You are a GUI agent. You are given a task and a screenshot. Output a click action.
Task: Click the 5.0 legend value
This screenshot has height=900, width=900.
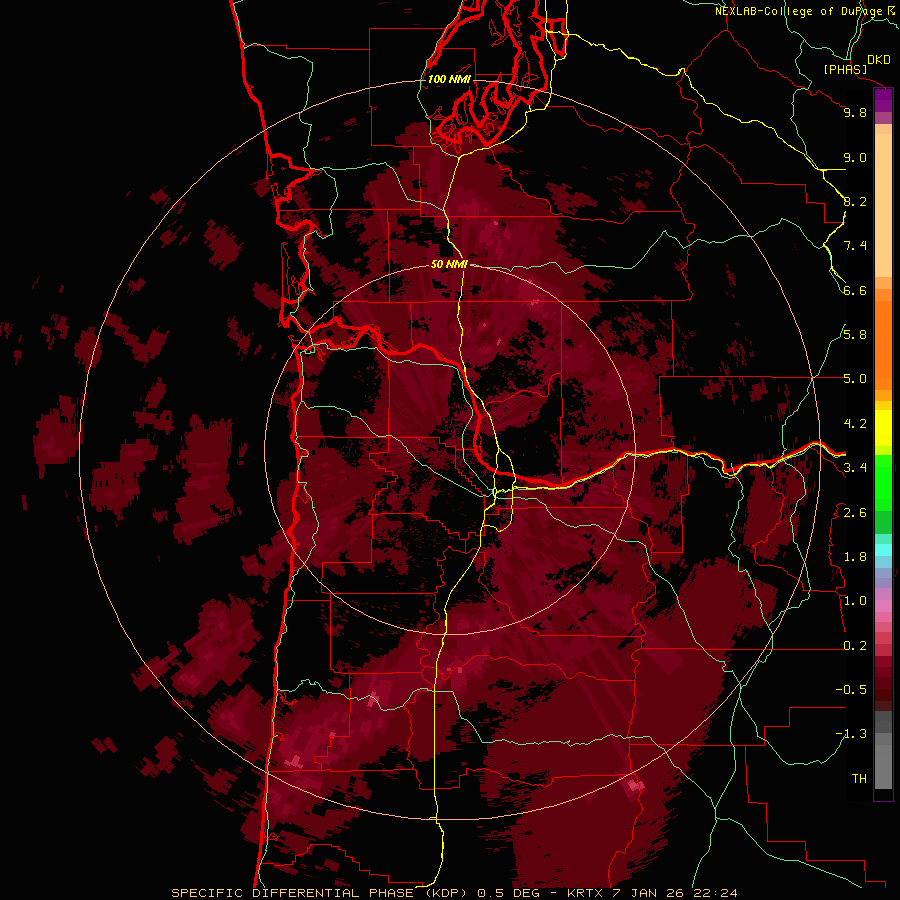pyautogui.click(x=855, y=379)
